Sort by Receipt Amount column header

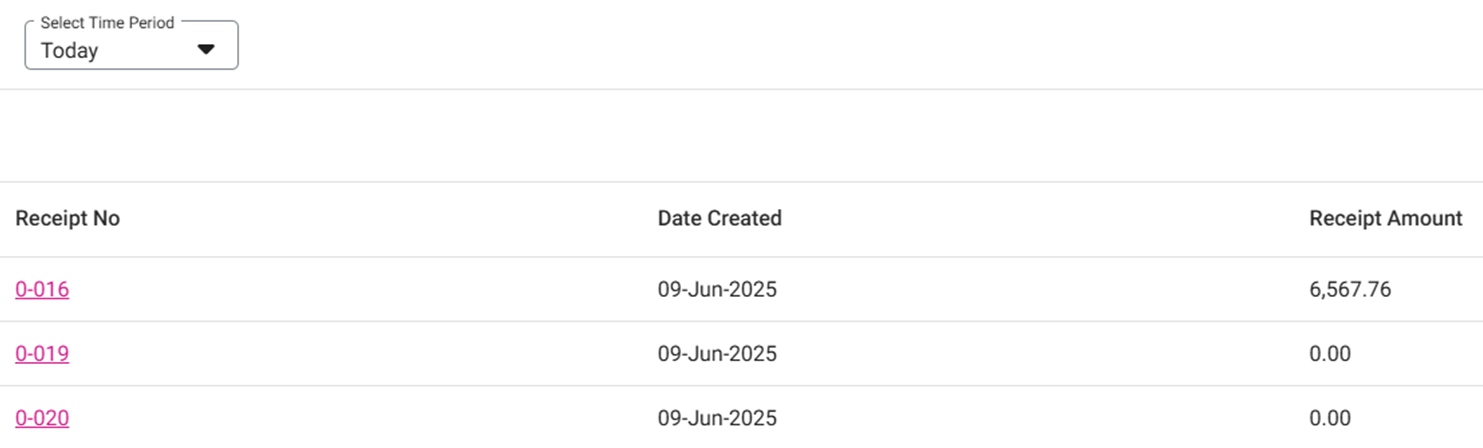coord(1385,218)
